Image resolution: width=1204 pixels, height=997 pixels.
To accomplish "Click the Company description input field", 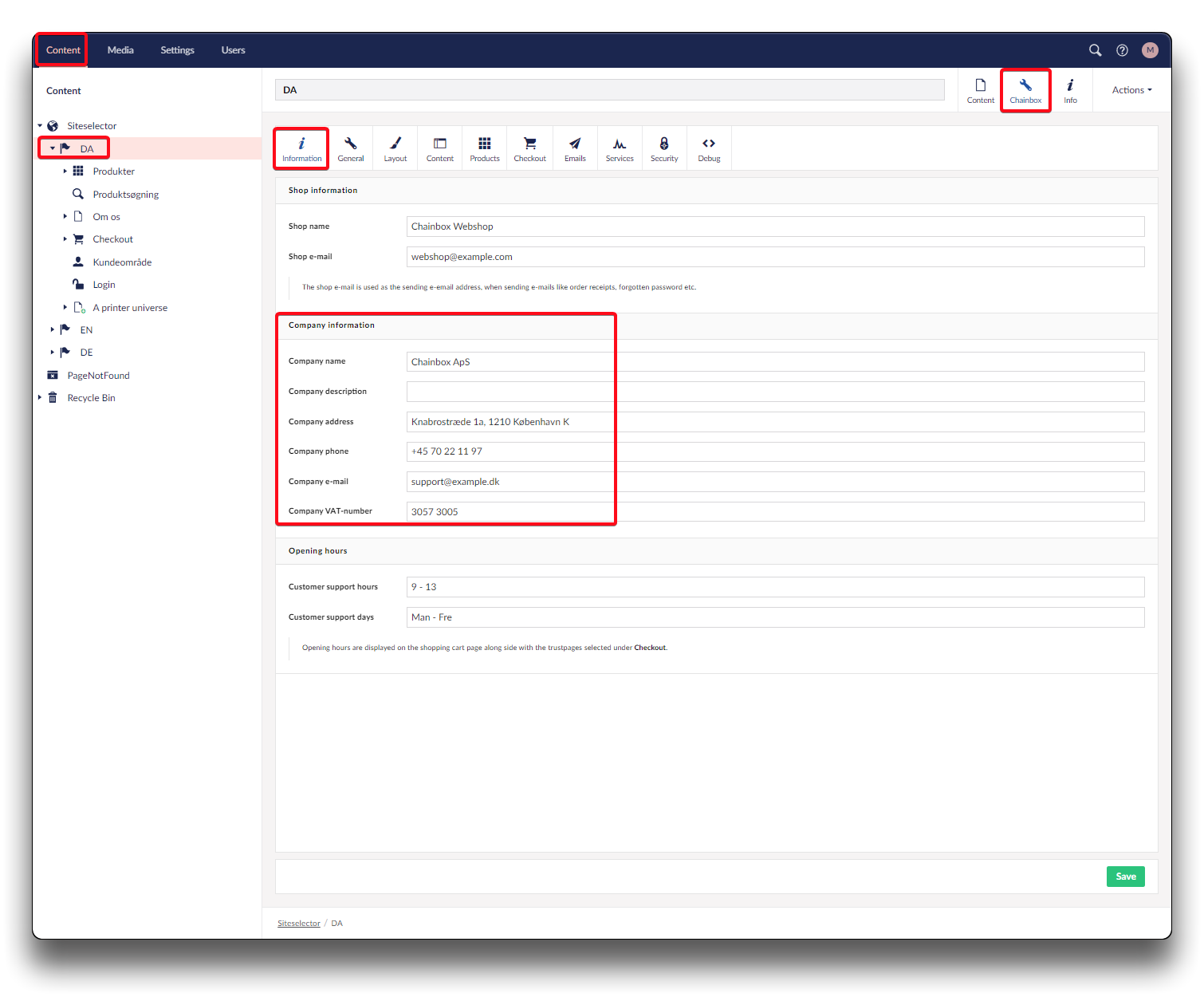I will click(x=775, y=392).
